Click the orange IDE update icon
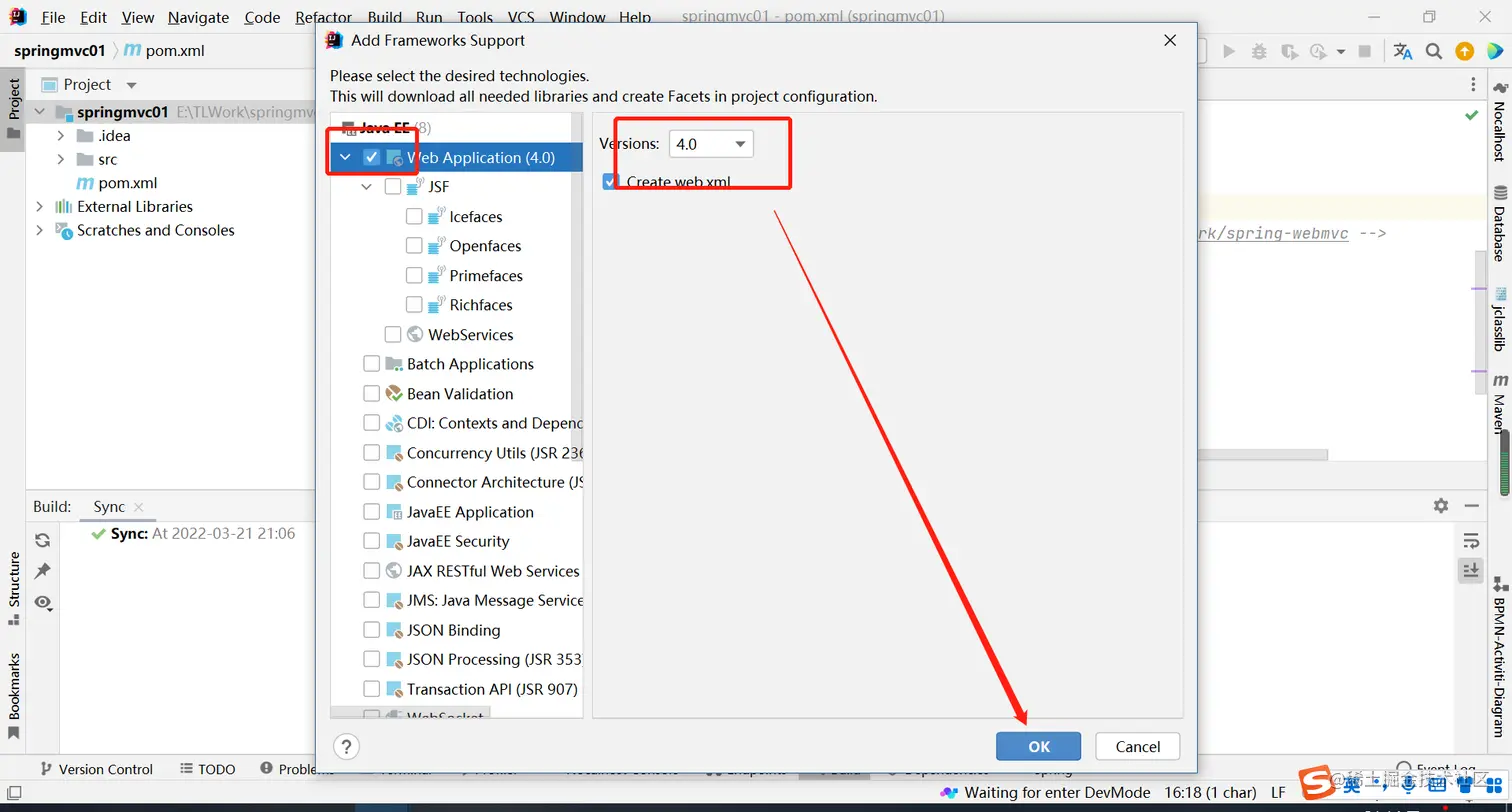This screenshot has width=1512, height=812. pos(1464,51)
